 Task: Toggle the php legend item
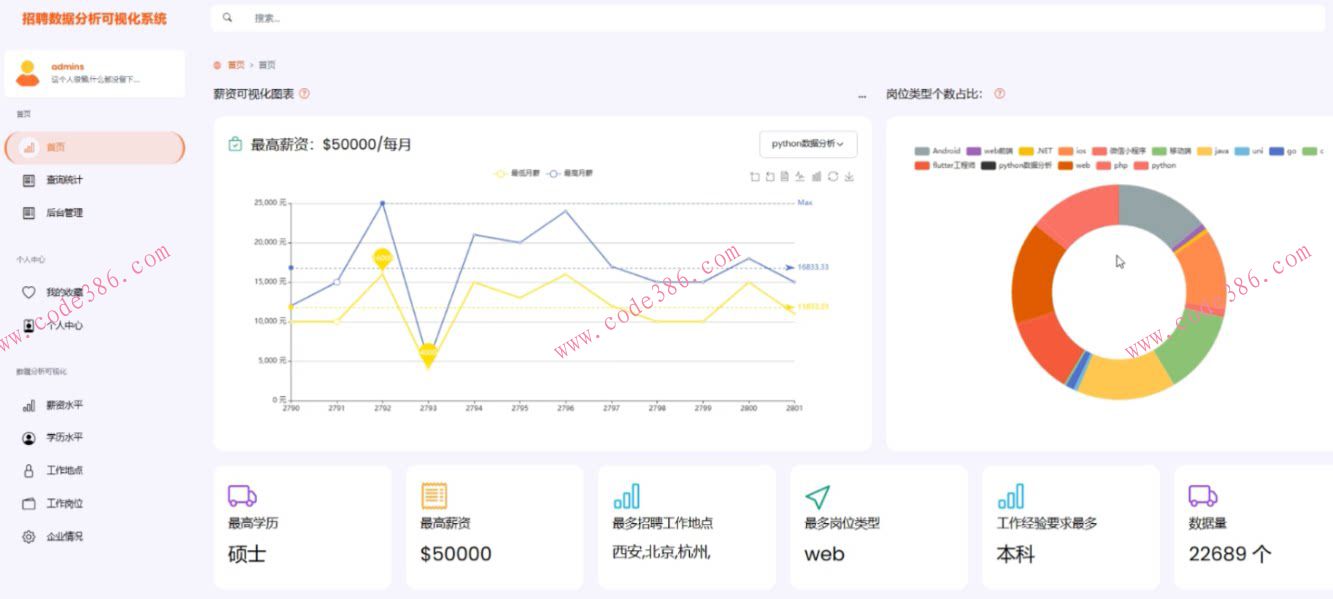click(x=1112, y=165)
